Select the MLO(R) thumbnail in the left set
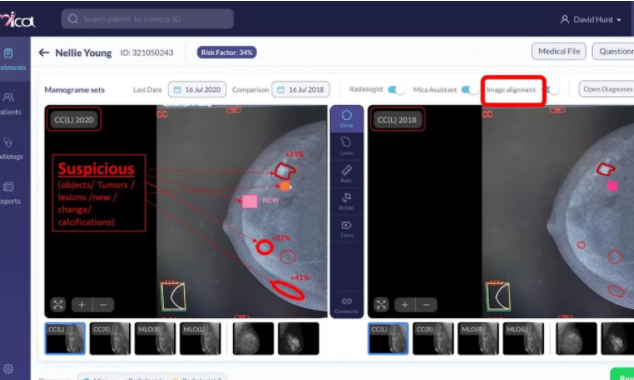 (x=155, y=338)
